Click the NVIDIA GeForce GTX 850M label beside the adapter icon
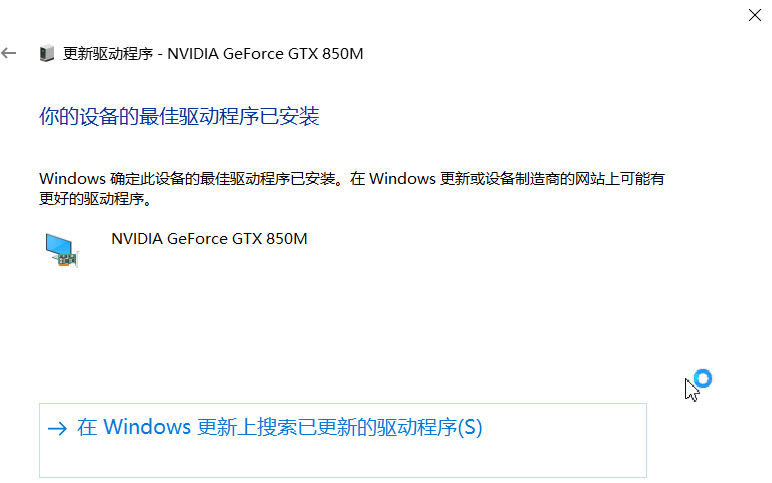772x483 pixels. tap(209, 239)
